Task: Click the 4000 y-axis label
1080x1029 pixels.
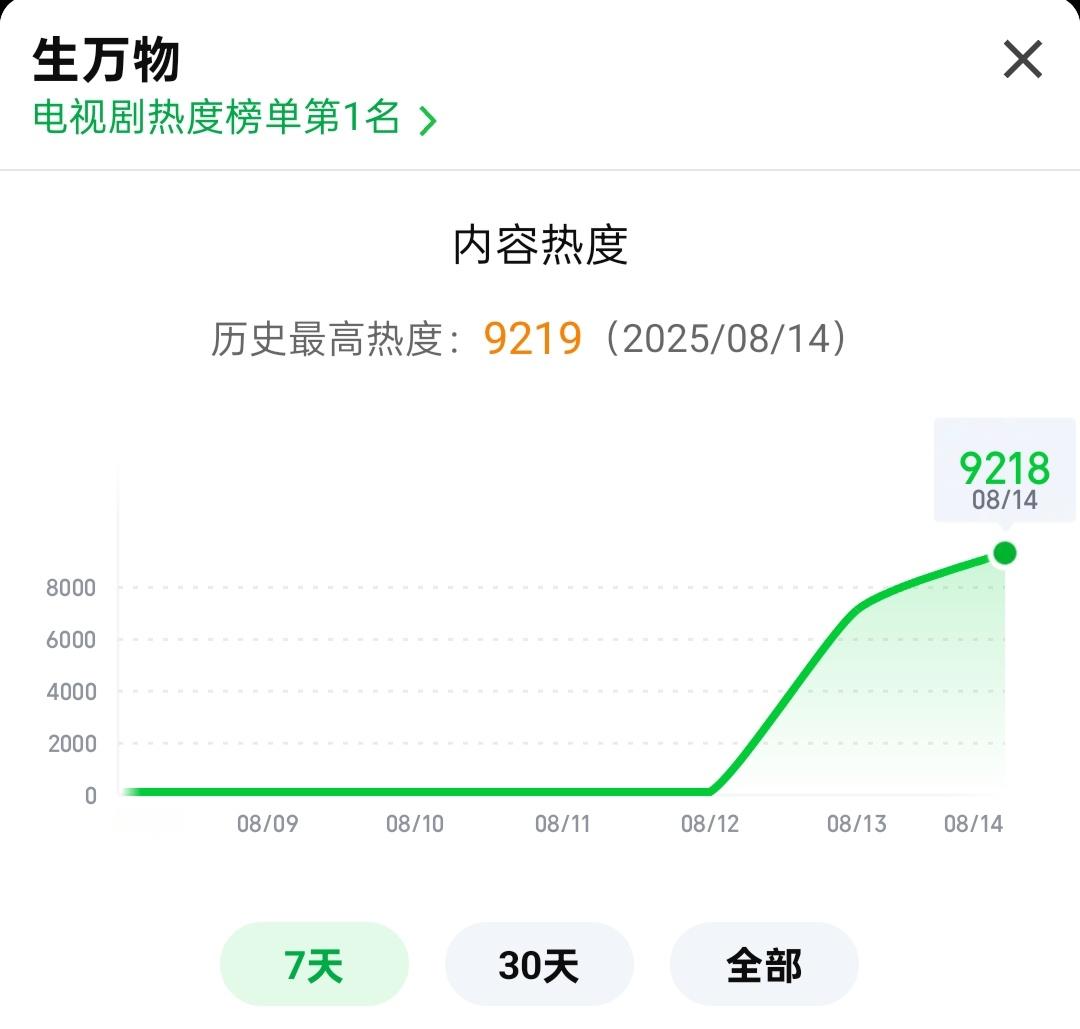Action: (71, 692)
